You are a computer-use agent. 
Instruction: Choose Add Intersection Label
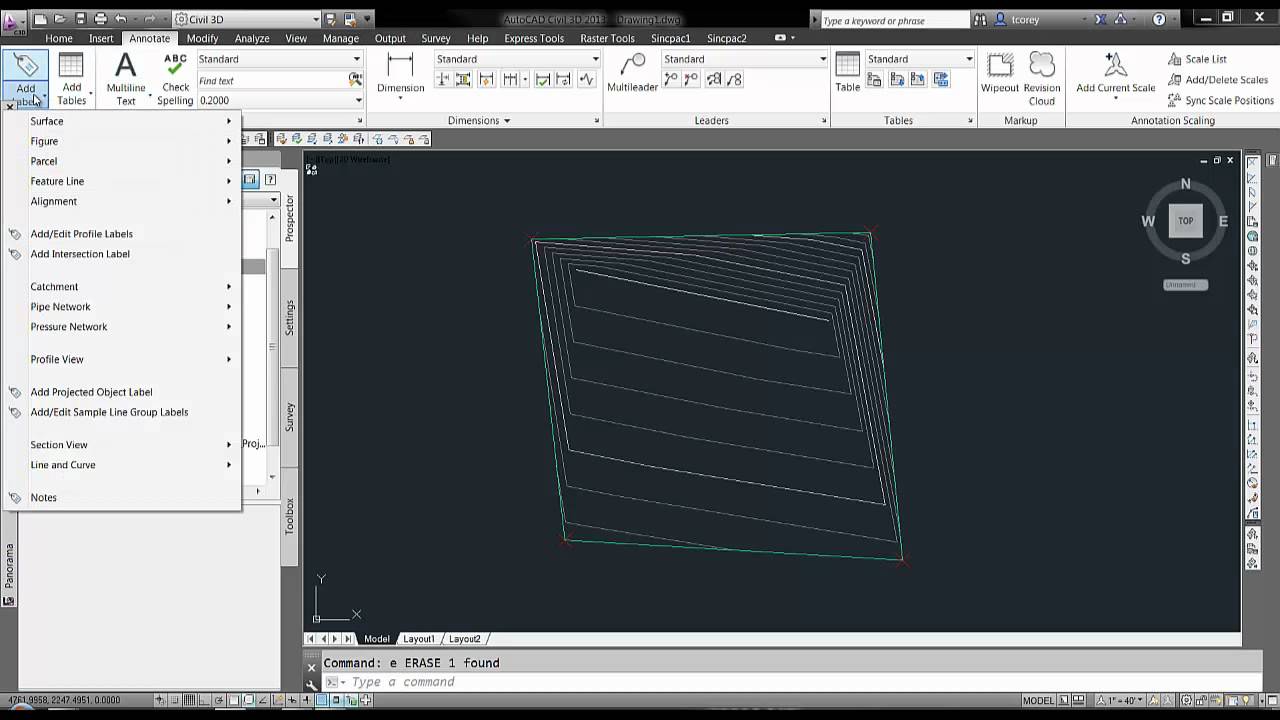pyautogui.click(x=122, y=254)
